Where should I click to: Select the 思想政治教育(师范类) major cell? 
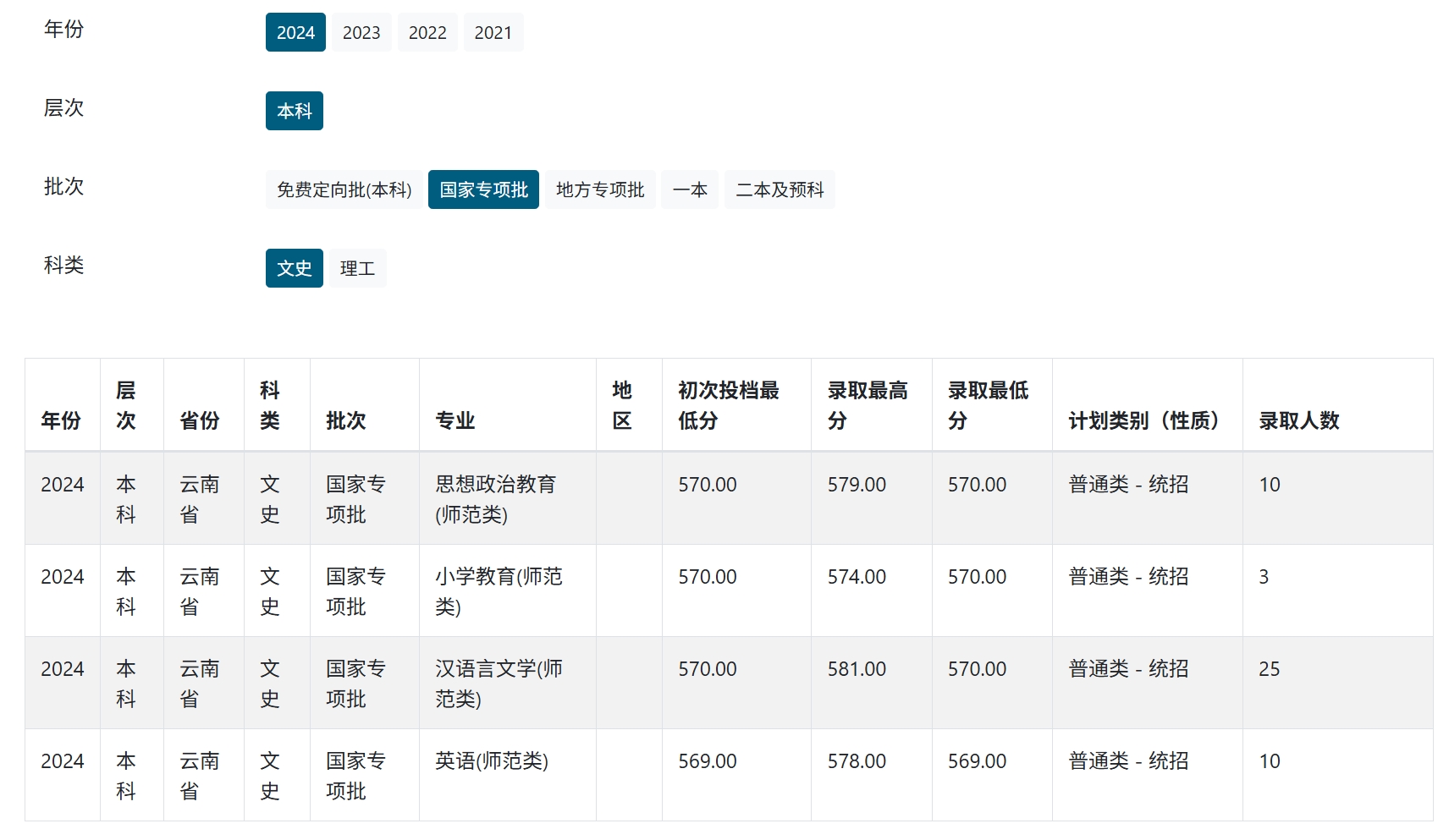point(495,499)
